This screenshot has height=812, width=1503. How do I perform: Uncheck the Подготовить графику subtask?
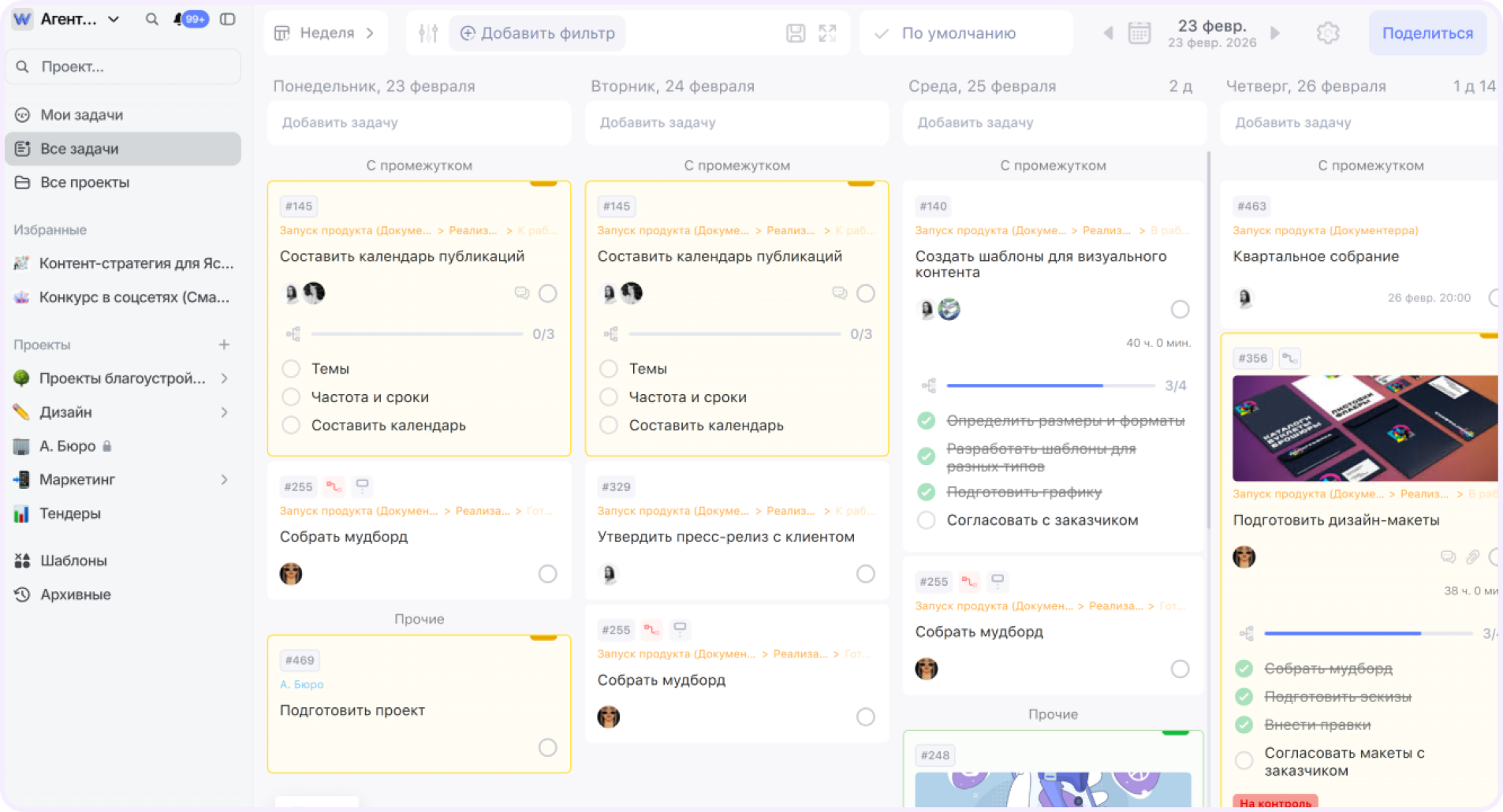(927, 492)
